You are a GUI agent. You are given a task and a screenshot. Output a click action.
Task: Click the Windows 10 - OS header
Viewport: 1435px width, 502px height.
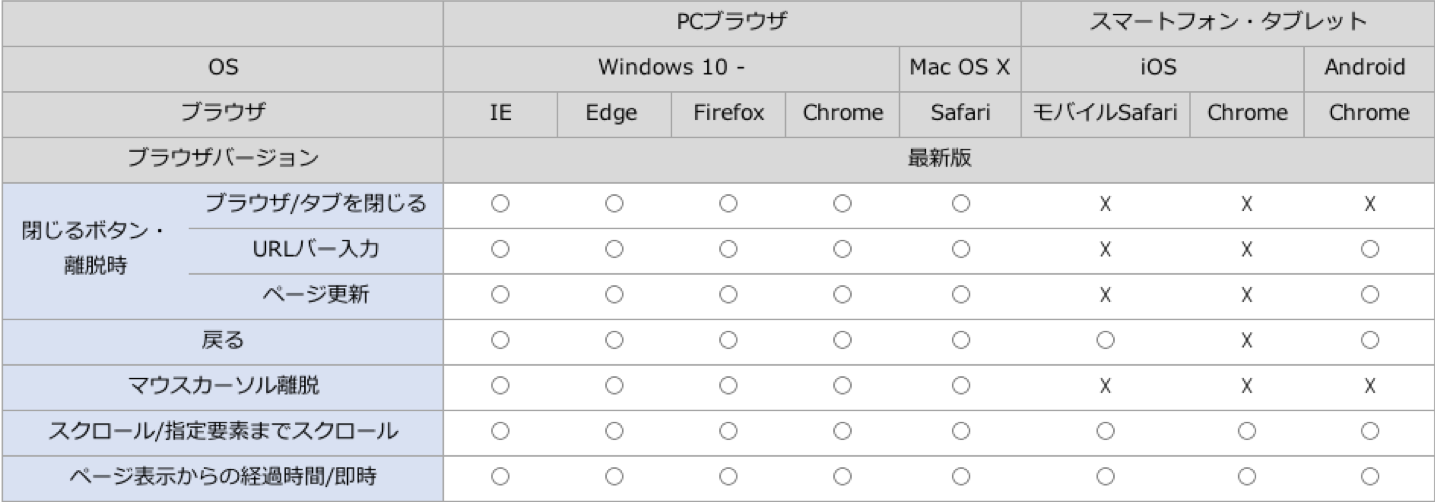[671, 68]
